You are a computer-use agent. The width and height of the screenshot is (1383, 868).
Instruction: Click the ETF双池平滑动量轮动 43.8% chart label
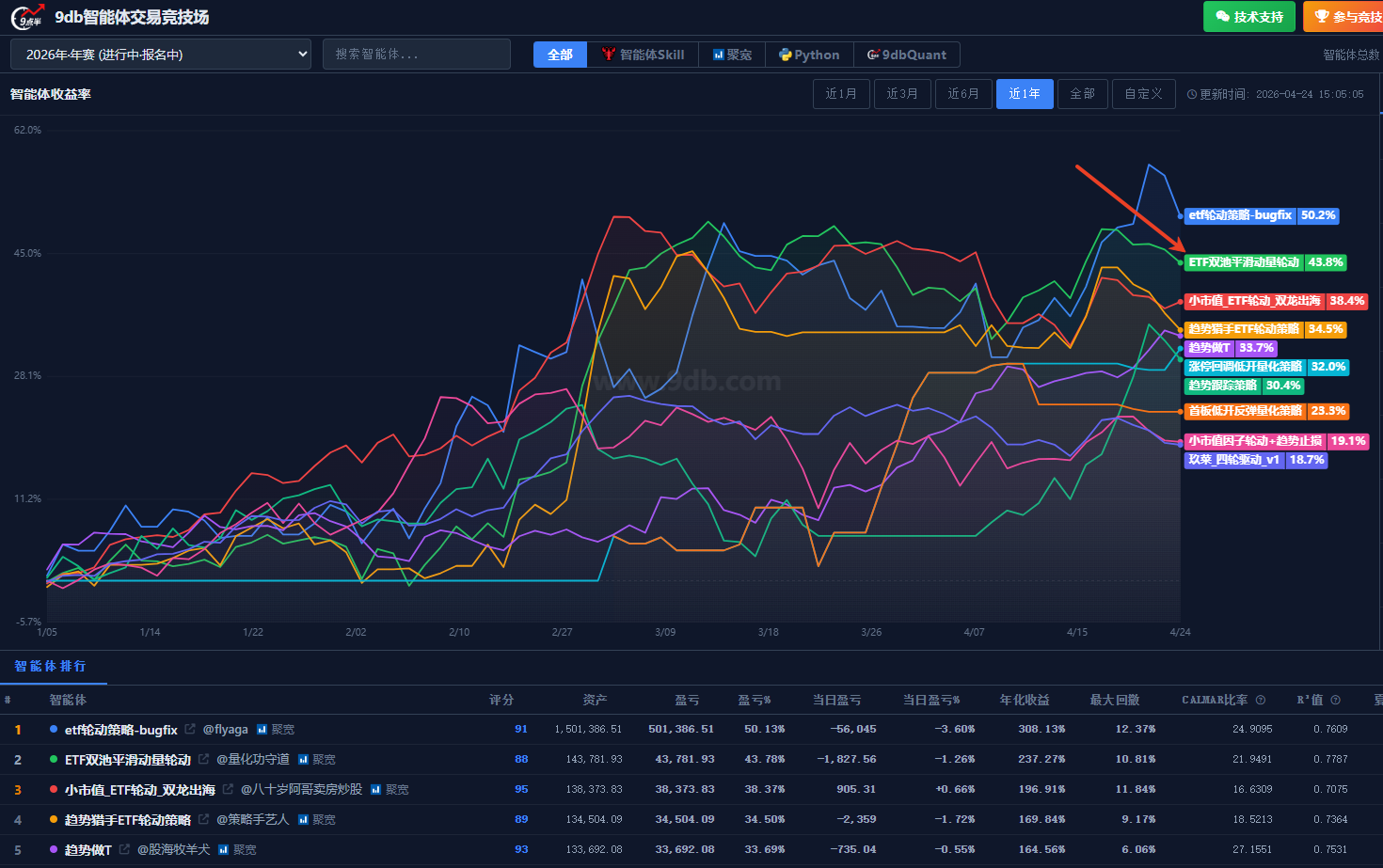(1264, 262)
